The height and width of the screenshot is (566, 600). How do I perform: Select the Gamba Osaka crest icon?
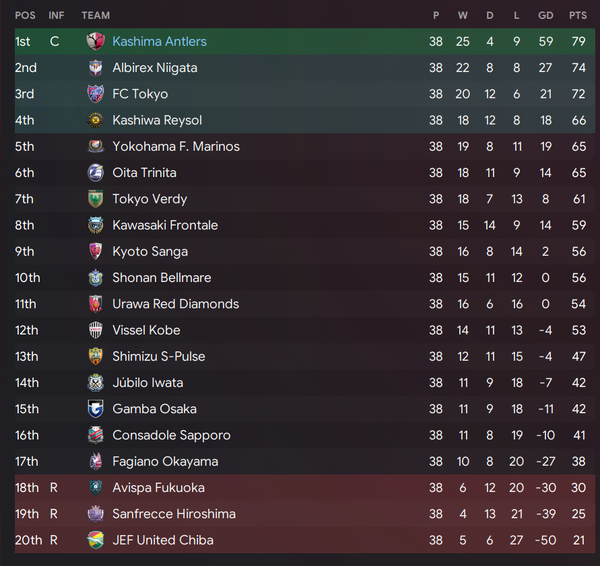(x=95, y=409)
